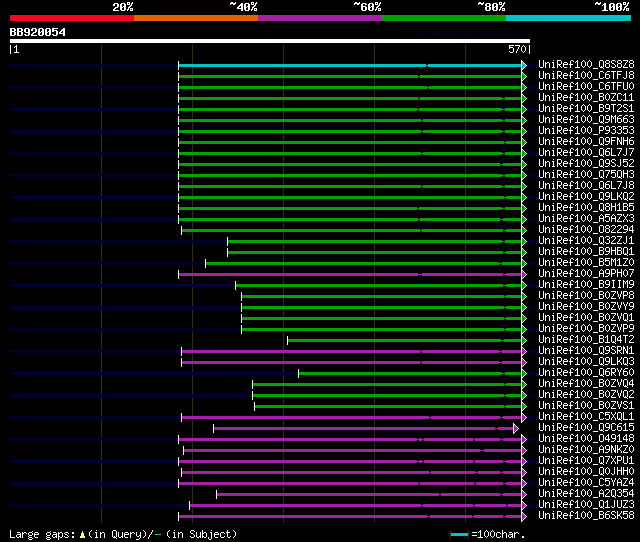Select the UniRef100_B0ZVQ1 label
The image size is (640, 542).
586,318
